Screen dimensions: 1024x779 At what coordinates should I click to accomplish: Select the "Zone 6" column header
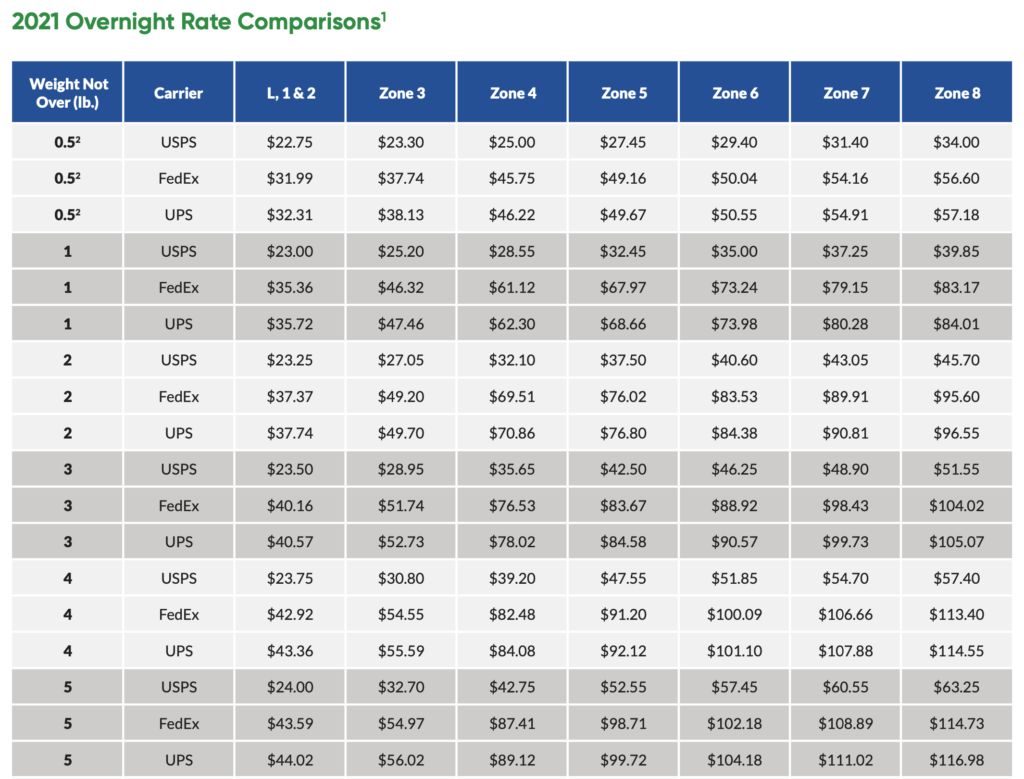[735, 93]
